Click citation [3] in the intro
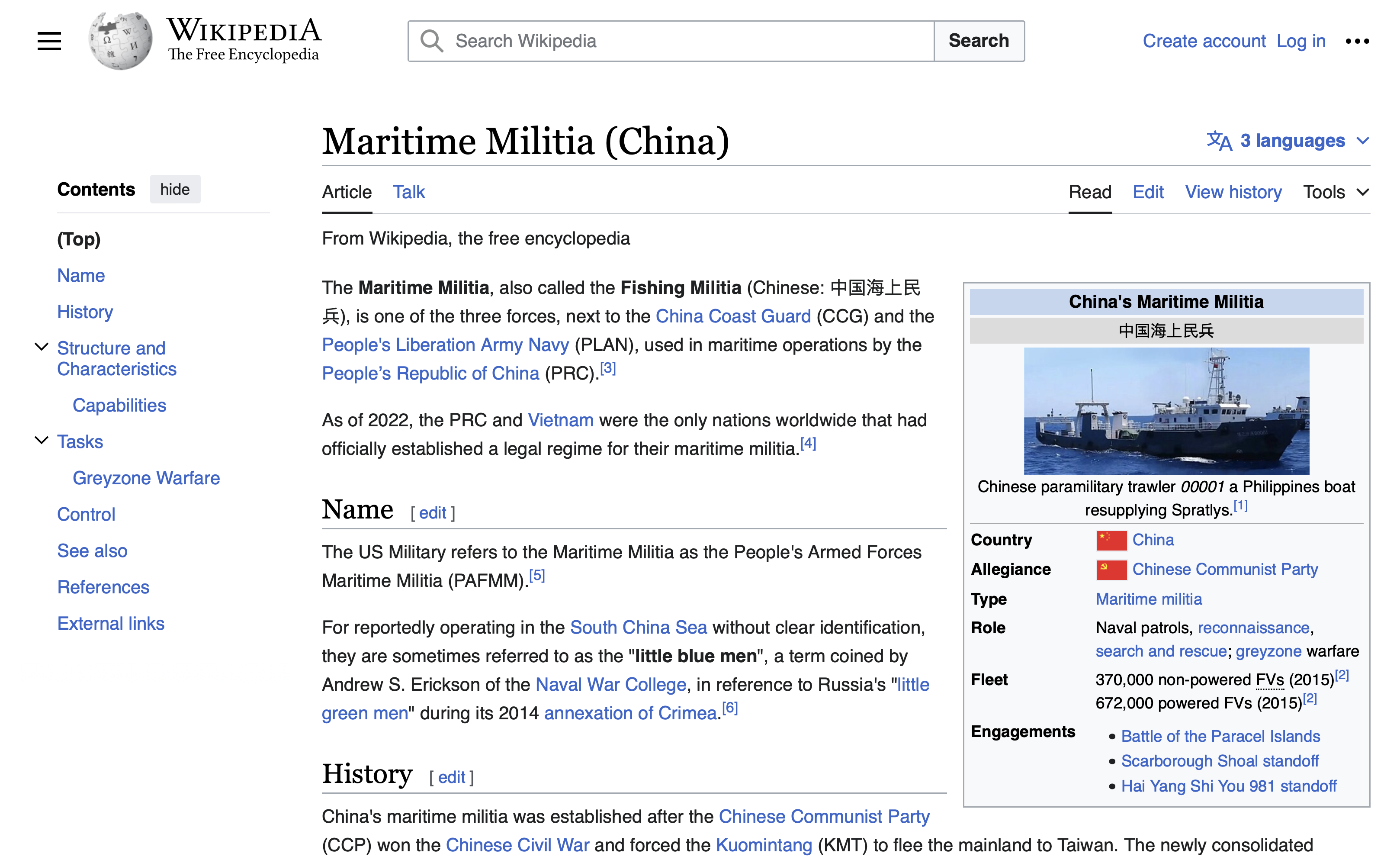 (608, 368)
